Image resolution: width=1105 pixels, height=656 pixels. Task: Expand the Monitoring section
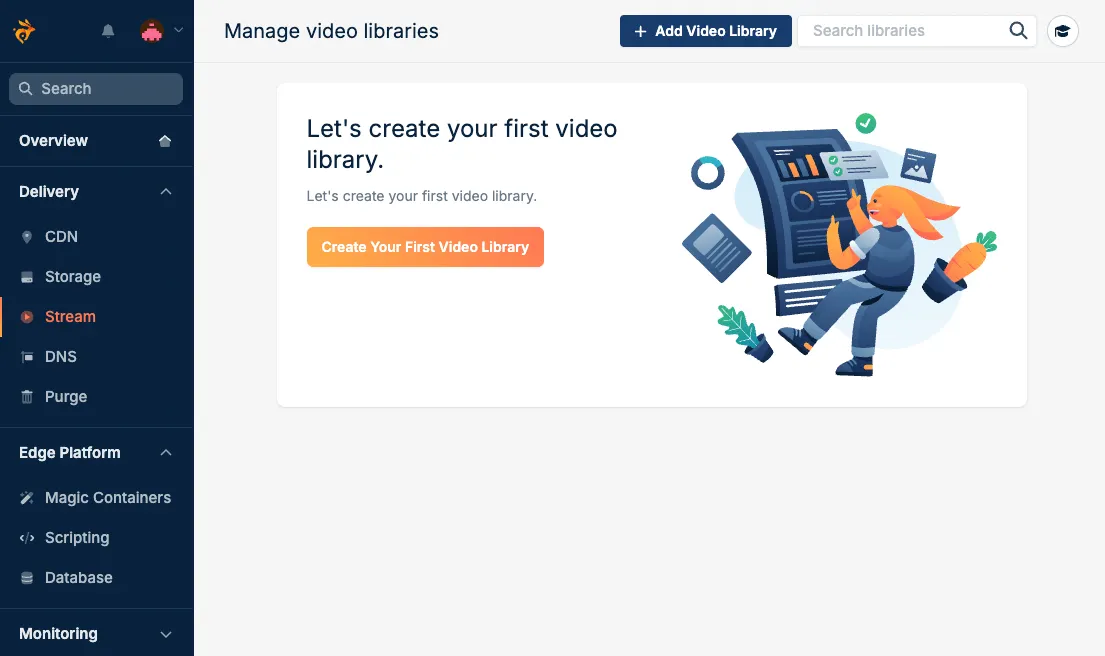[x=166, y=633]
